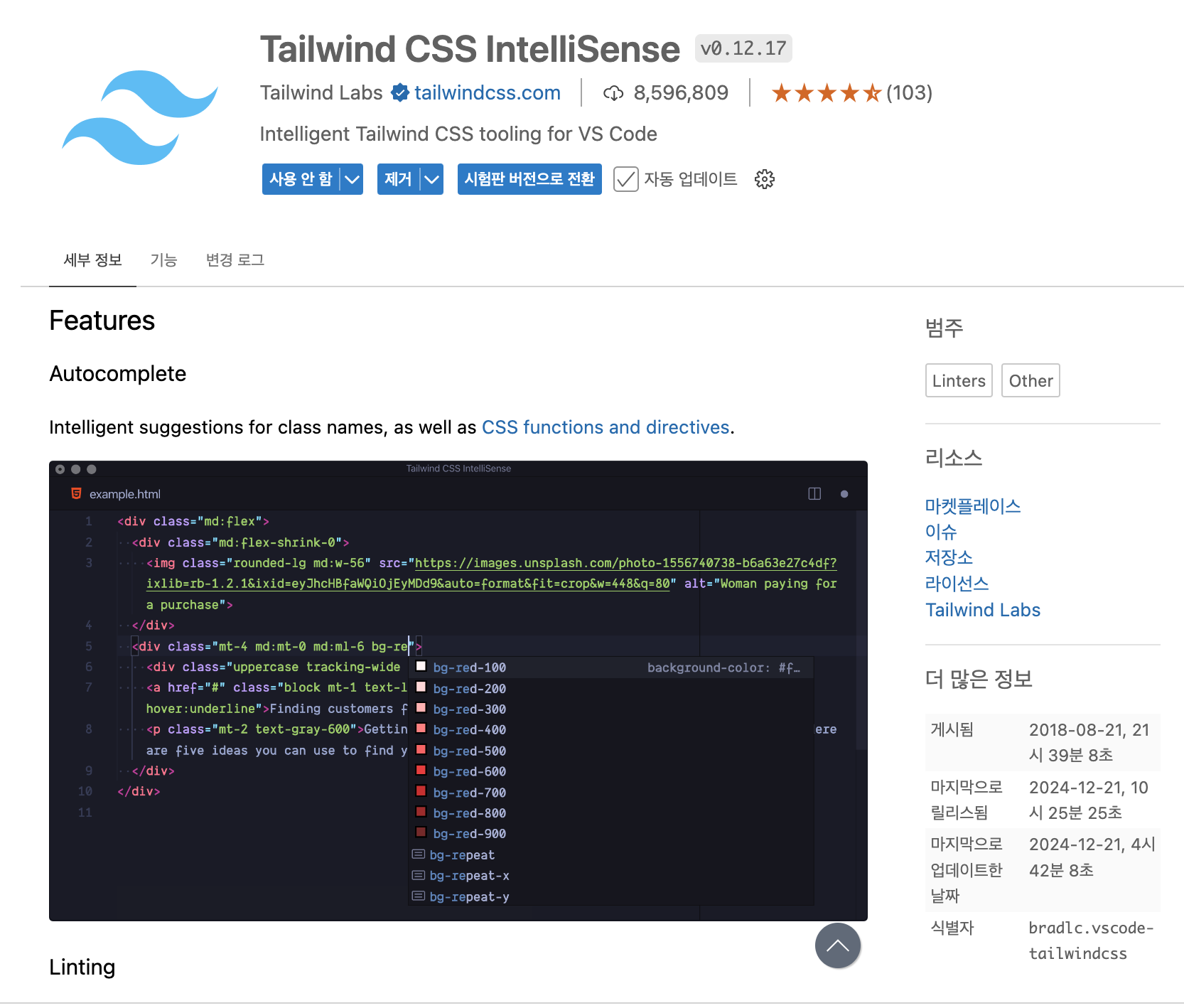Toggle the 자동 업데이트 checkbox
The height and width of the screenshot is (1008, 1184).
pyautogui.click(x=626, y=179)
